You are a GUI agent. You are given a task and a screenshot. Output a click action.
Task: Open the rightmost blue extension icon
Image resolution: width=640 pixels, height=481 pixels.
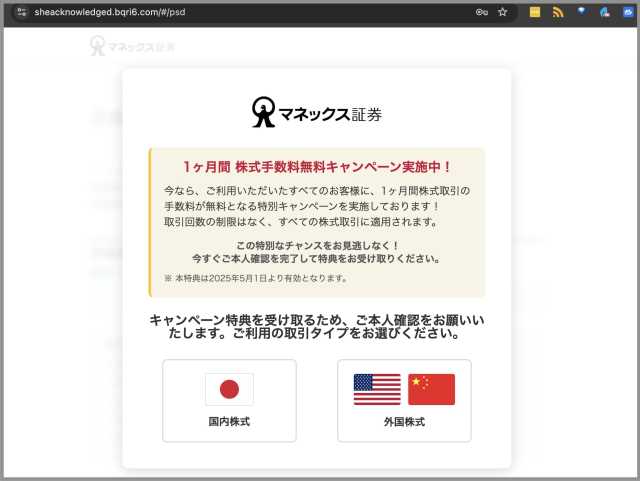(627, 12)
